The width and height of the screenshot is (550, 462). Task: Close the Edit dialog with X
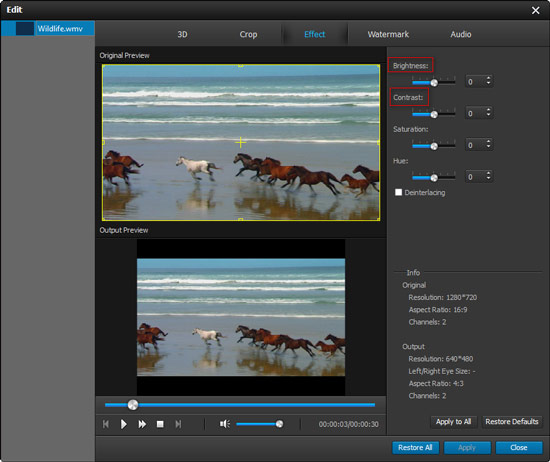click(x=535, y=10)
